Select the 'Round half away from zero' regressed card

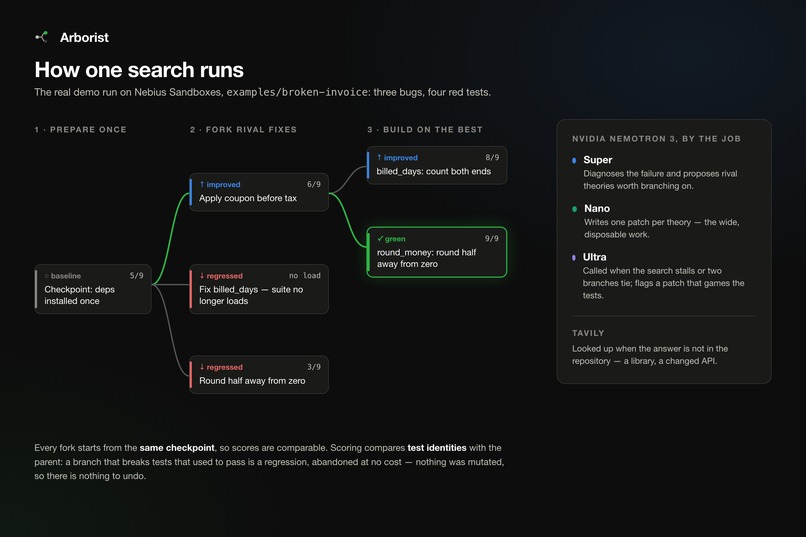coord(259,375)
